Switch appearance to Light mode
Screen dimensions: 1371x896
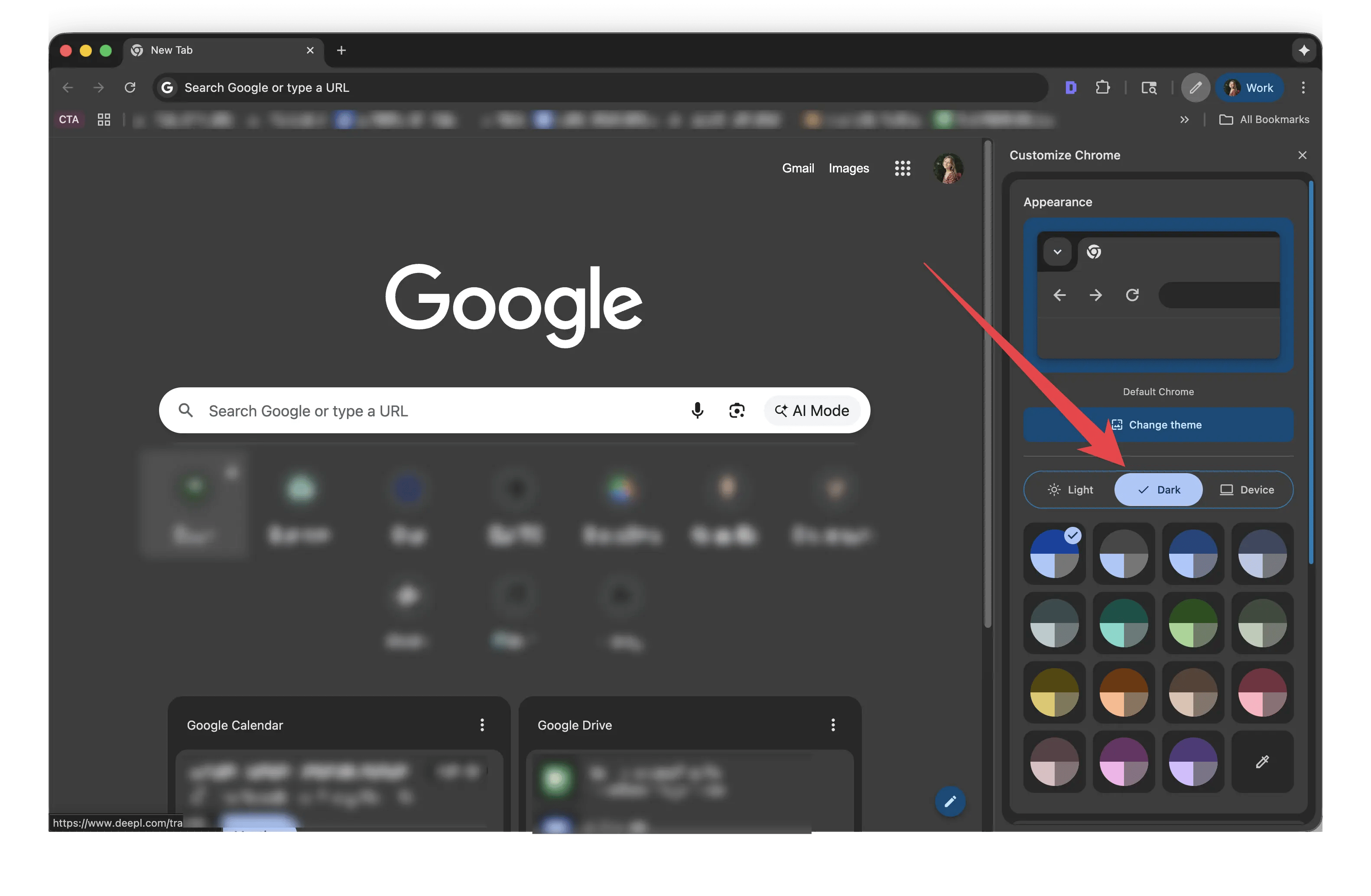tap(1070, 490)
